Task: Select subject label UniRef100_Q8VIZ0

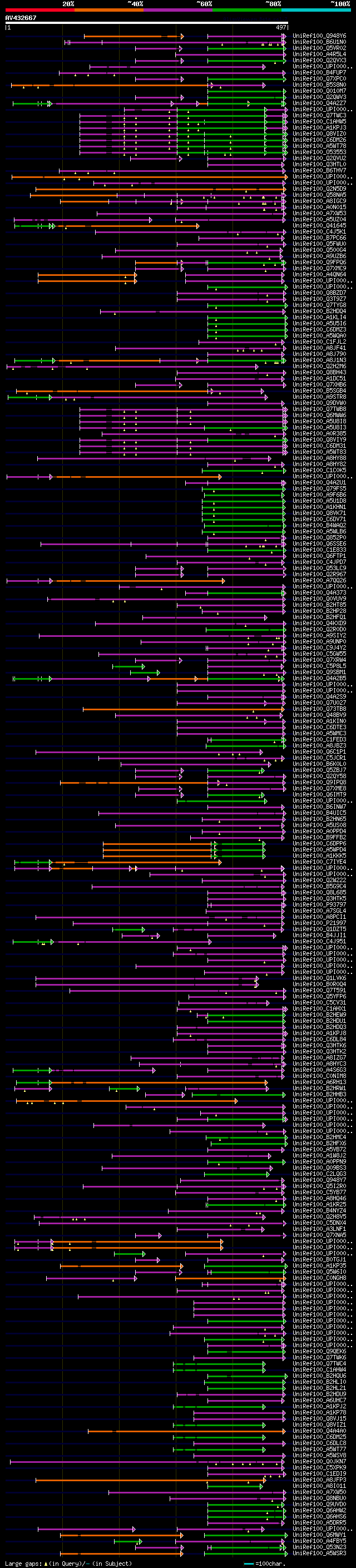Action: (319, 133)
